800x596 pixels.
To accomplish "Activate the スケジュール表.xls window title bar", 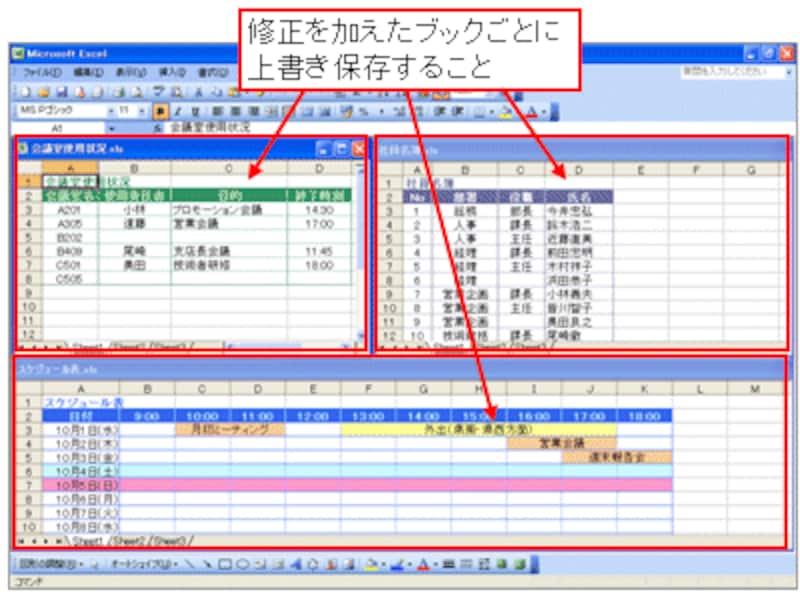I will (401, 369).
